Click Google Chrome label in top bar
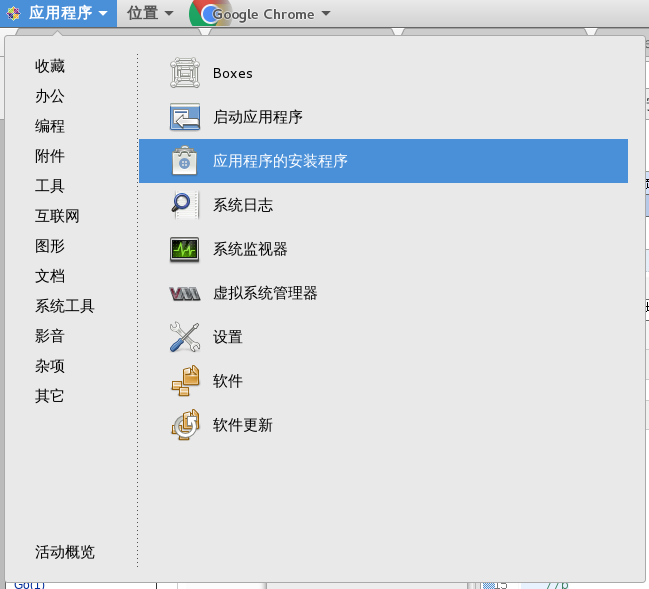 [x=263, y=14]
